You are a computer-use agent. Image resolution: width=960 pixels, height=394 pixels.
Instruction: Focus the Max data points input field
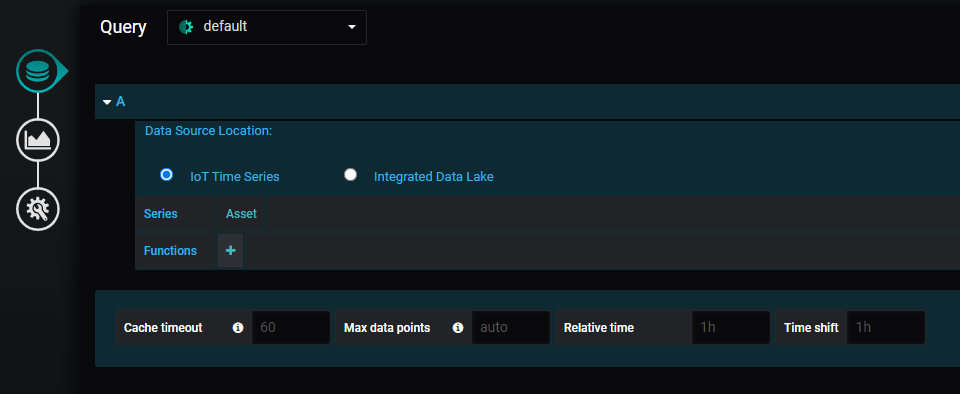click(511, 327)
